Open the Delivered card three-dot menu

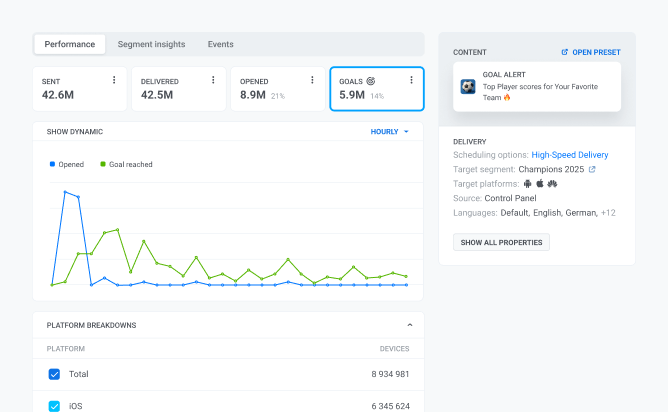213,80
